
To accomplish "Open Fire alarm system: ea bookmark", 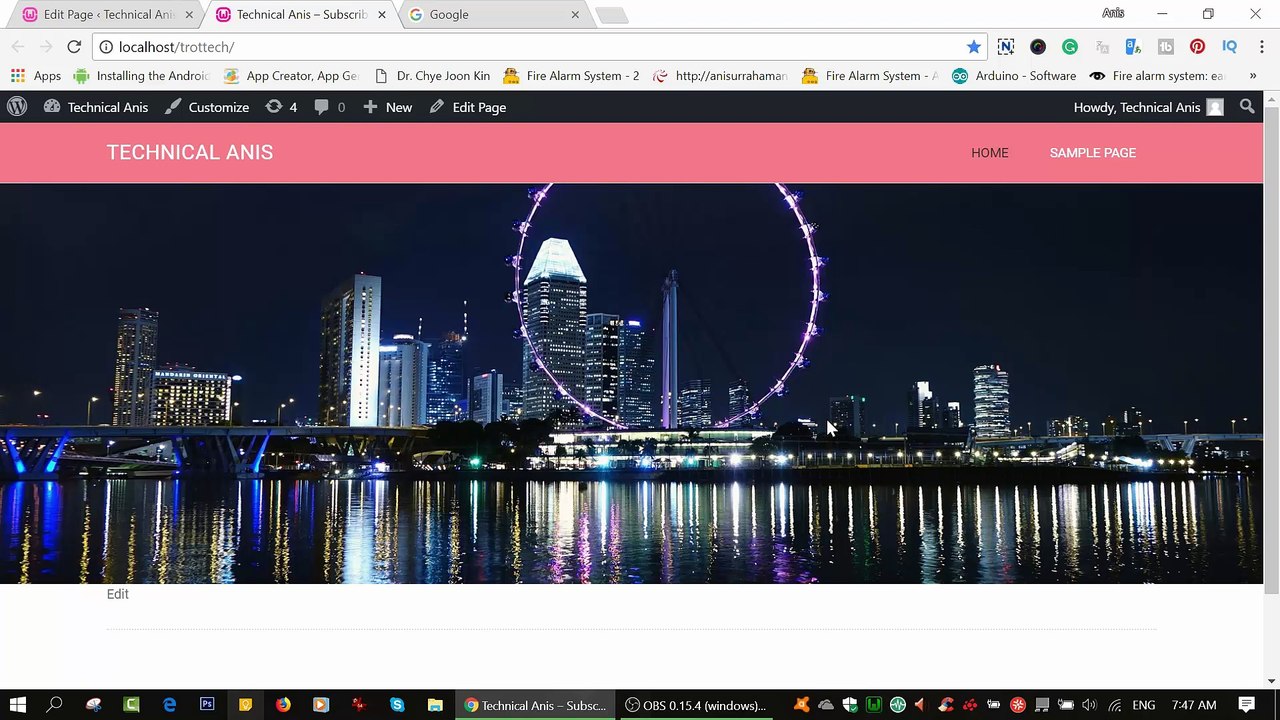I will [1157, 76].
